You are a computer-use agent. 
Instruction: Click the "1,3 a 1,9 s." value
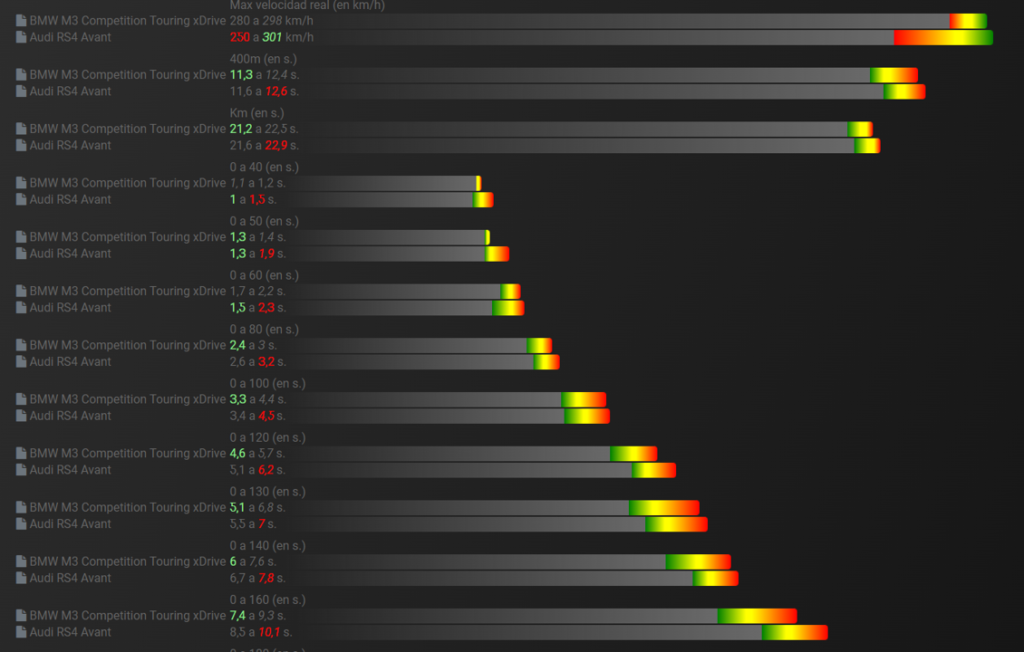click(257, 253)
